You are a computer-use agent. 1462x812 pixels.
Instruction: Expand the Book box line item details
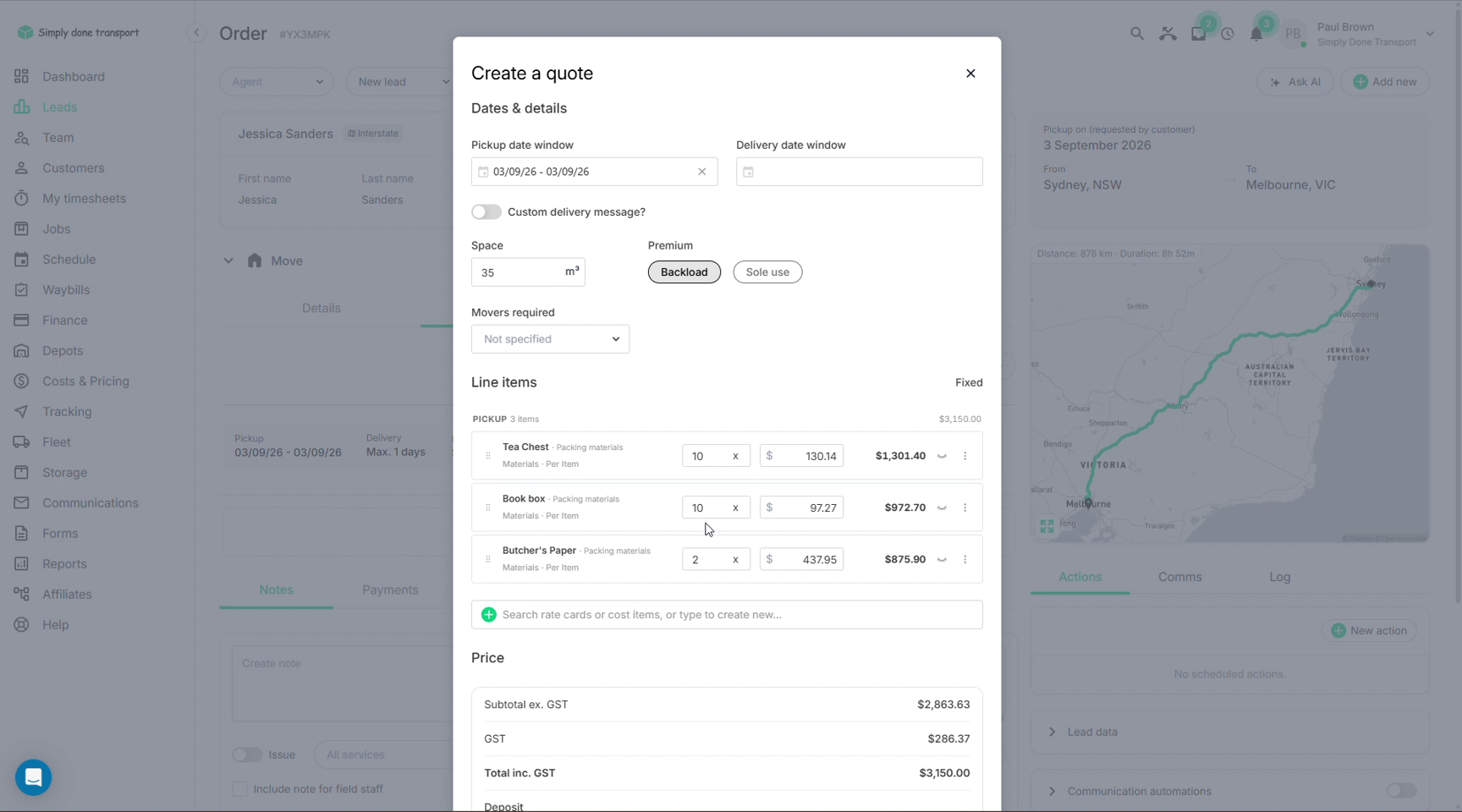942,507
